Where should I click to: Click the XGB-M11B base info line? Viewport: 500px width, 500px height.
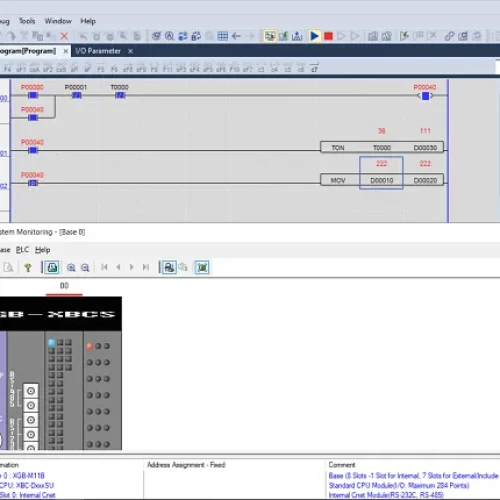(22, 476)
